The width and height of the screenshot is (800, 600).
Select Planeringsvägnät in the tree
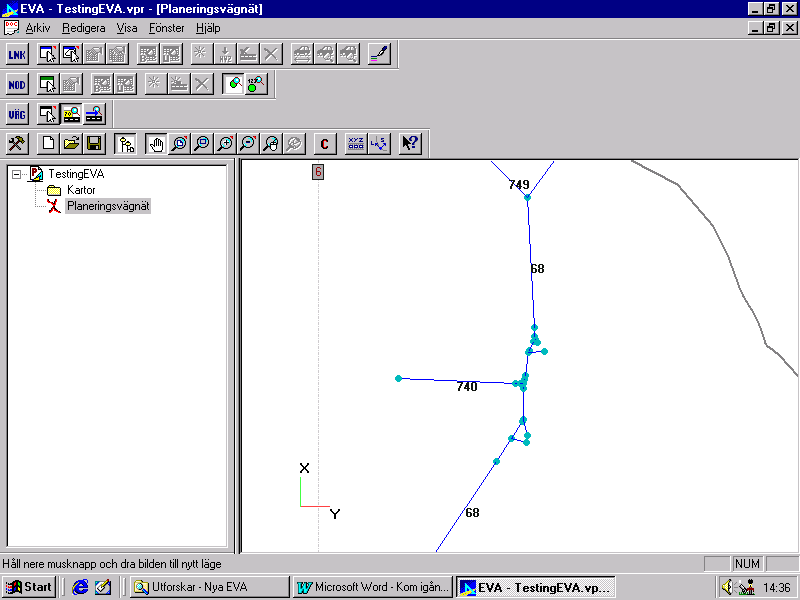click(108, 206)
